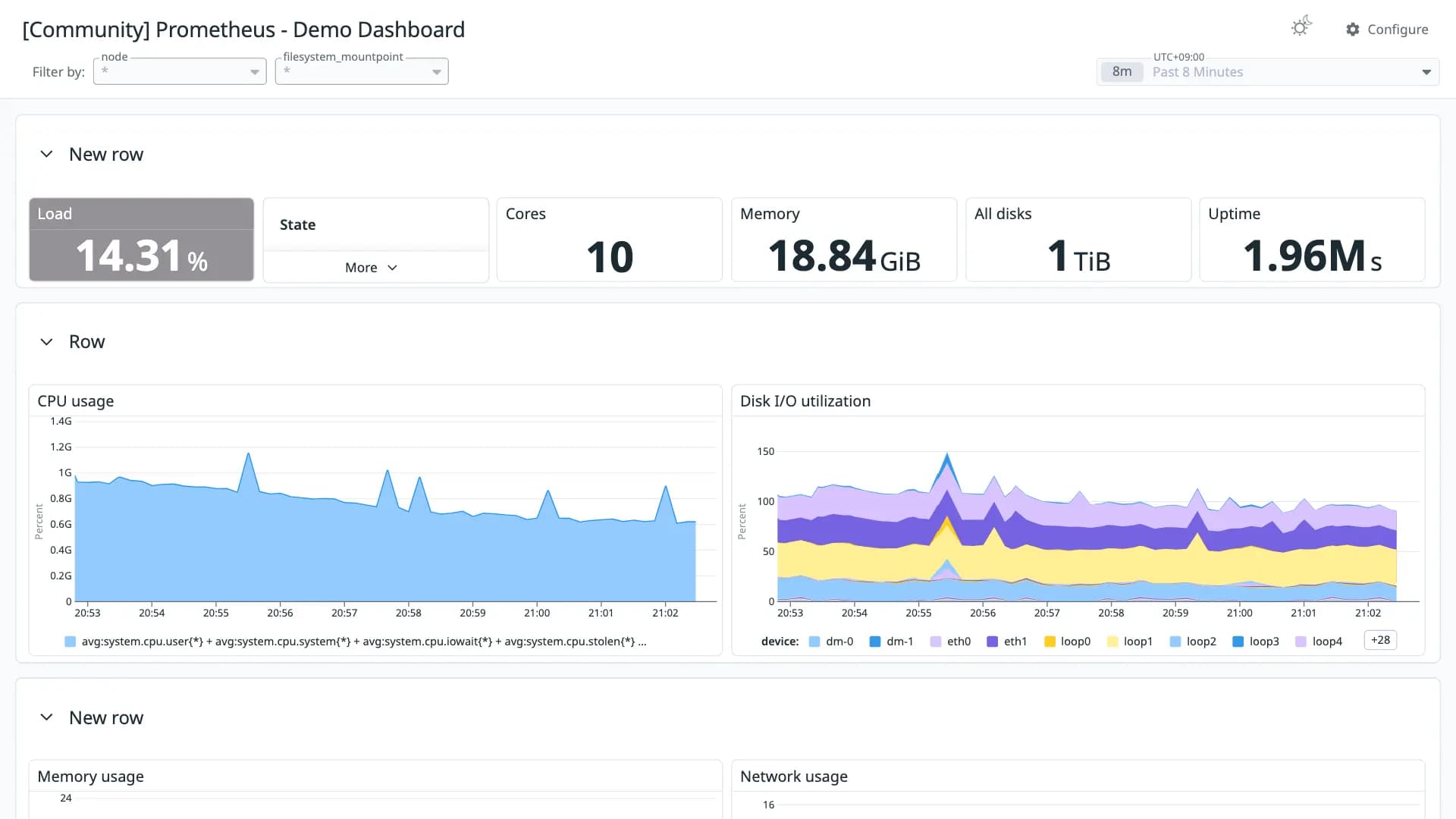This screenshot has height=819, width=1456.
Task: Click the CPU usage widget title
Action: click(76, 401)
